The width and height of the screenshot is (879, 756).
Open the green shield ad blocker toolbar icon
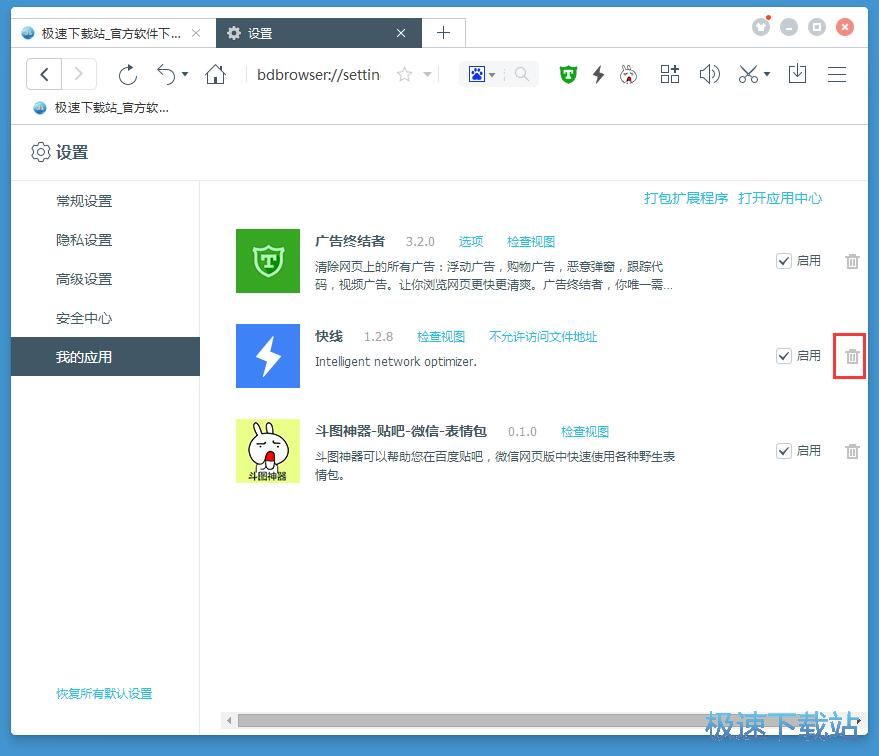568,74
